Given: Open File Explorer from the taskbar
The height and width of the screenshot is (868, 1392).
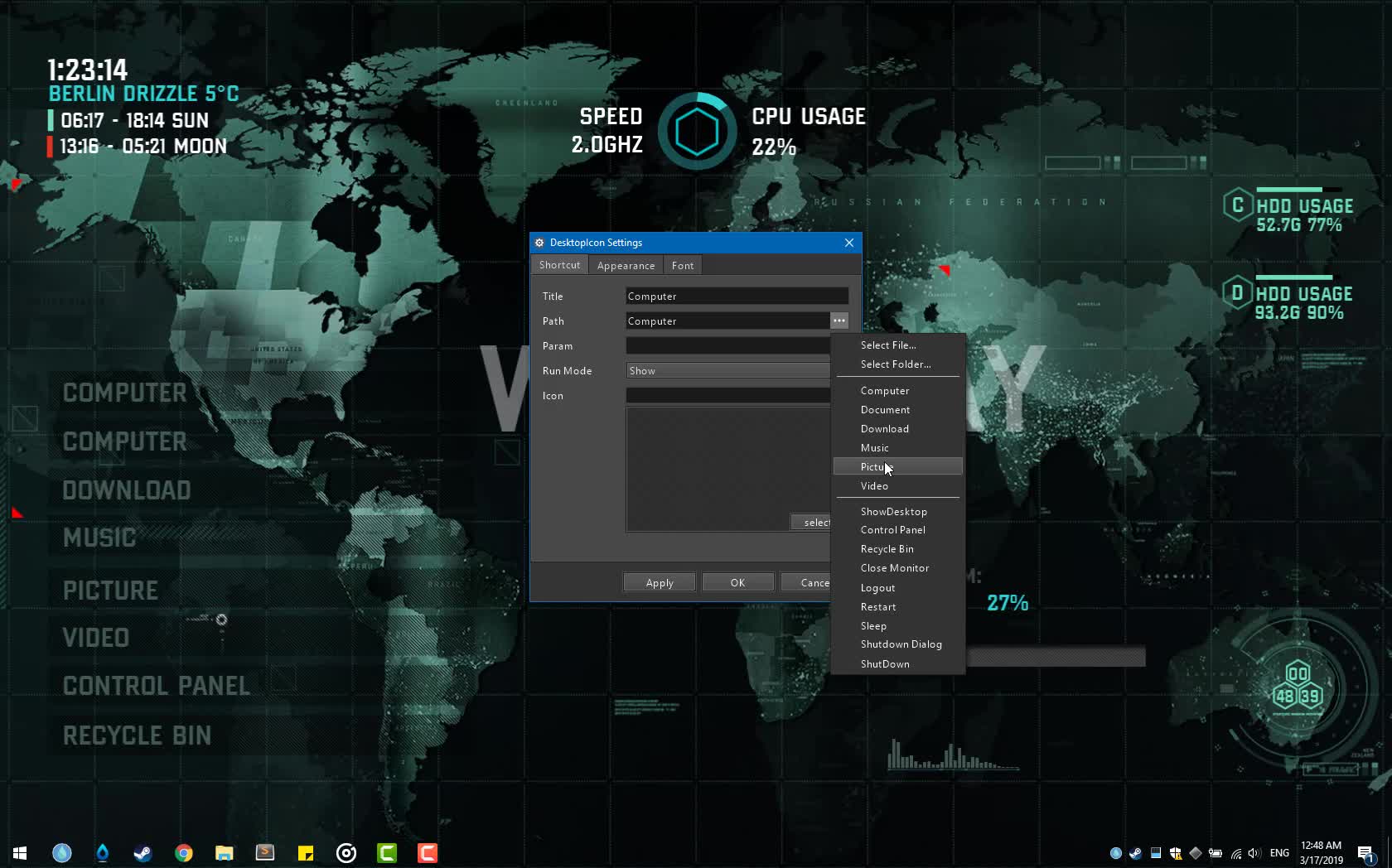Looking at the screenshot, I should click(225, 853).
